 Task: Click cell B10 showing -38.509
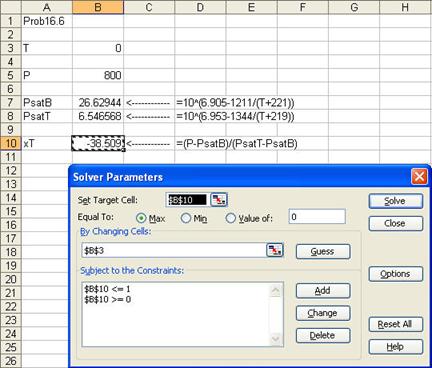[98, 144]
